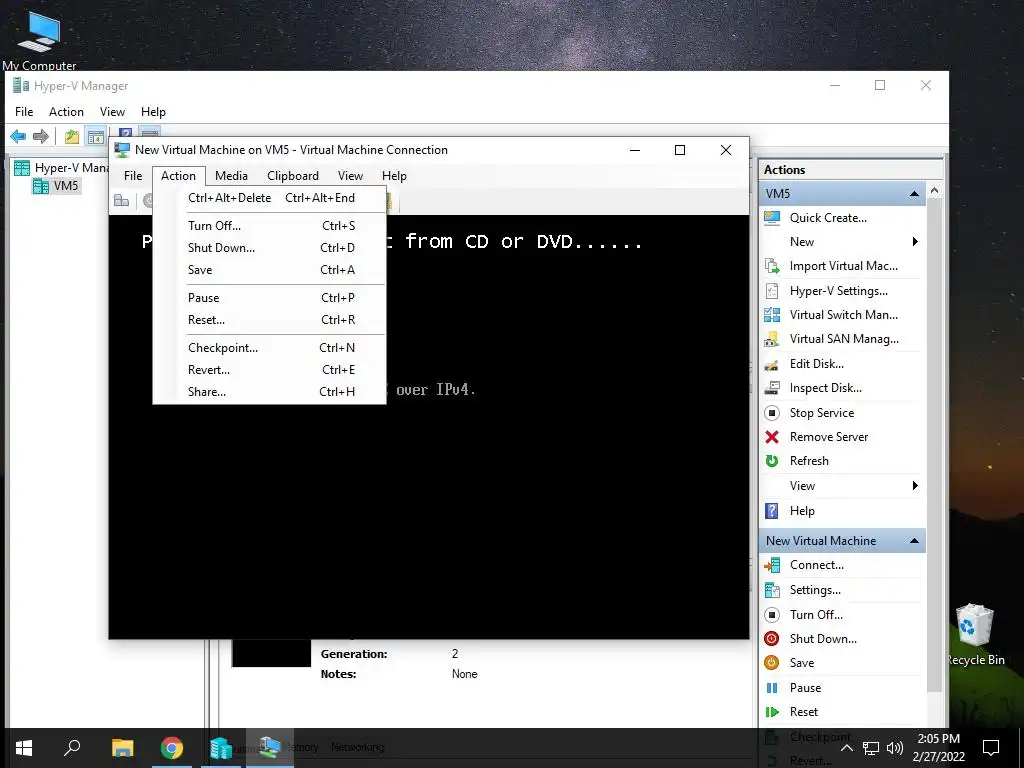
Task: Choose Save from Action menu
Action: pos(270,270)
